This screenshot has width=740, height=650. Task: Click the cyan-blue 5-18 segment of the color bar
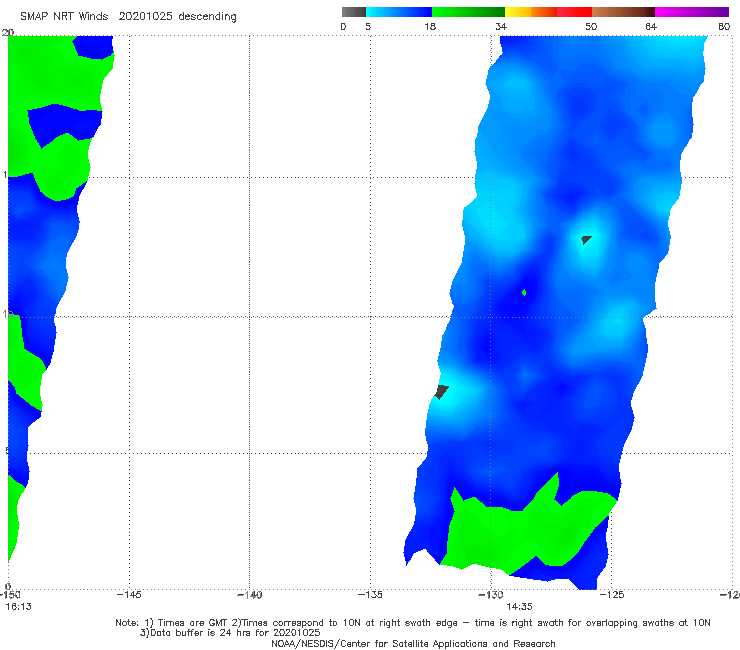[x=399, y=12]
